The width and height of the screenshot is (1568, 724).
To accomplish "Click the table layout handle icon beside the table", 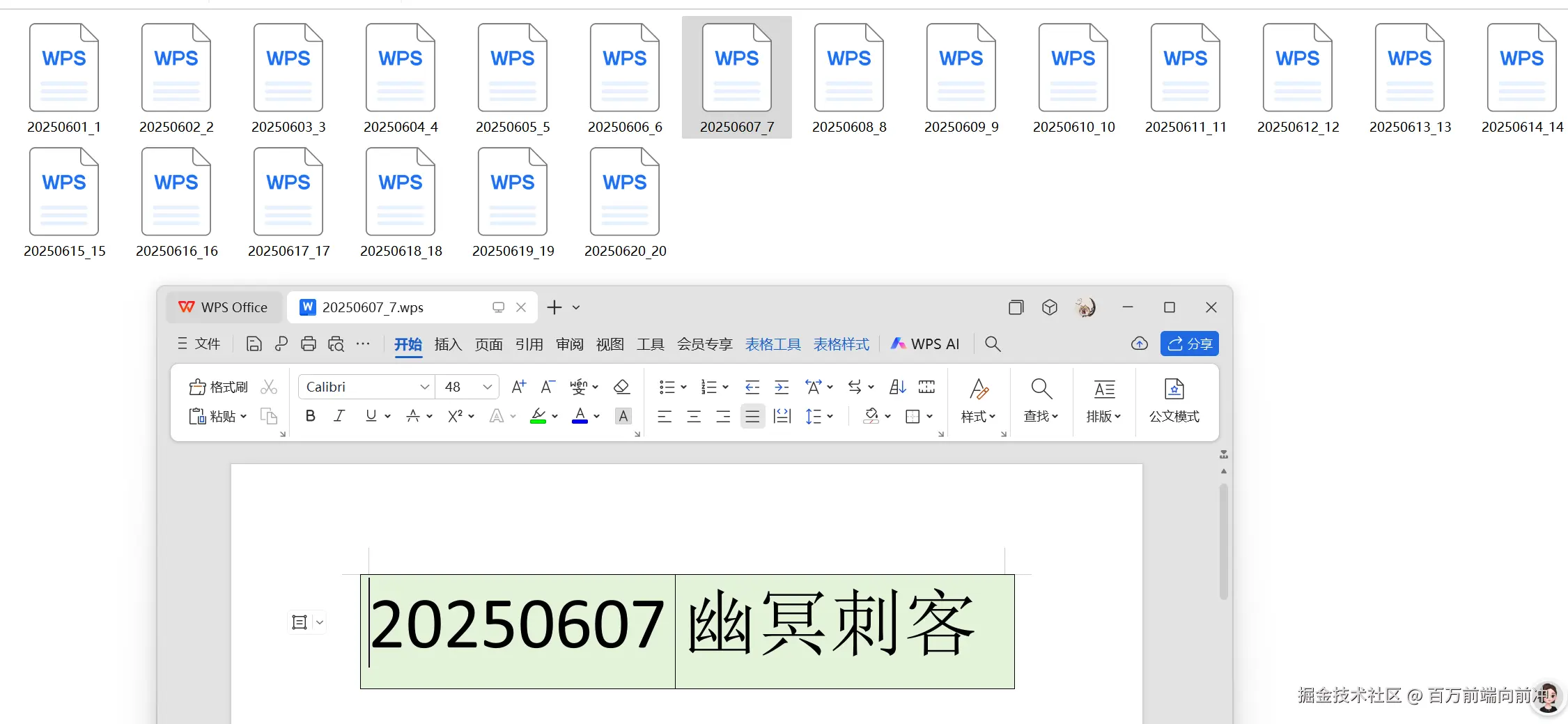I will [300, 622].
